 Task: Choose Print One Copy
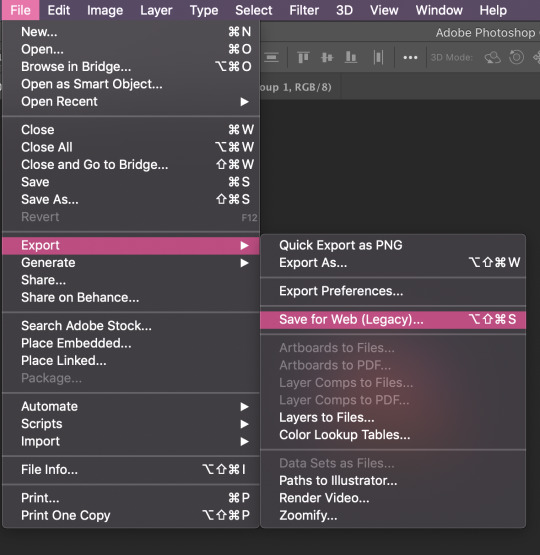pos(131,515)
